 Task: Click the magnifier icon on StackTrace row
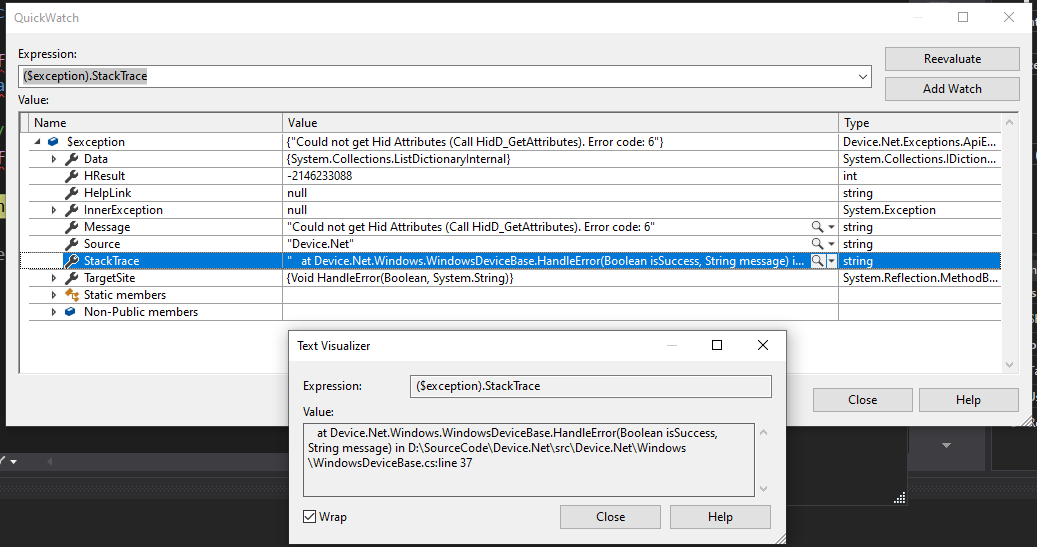[818, 261]
